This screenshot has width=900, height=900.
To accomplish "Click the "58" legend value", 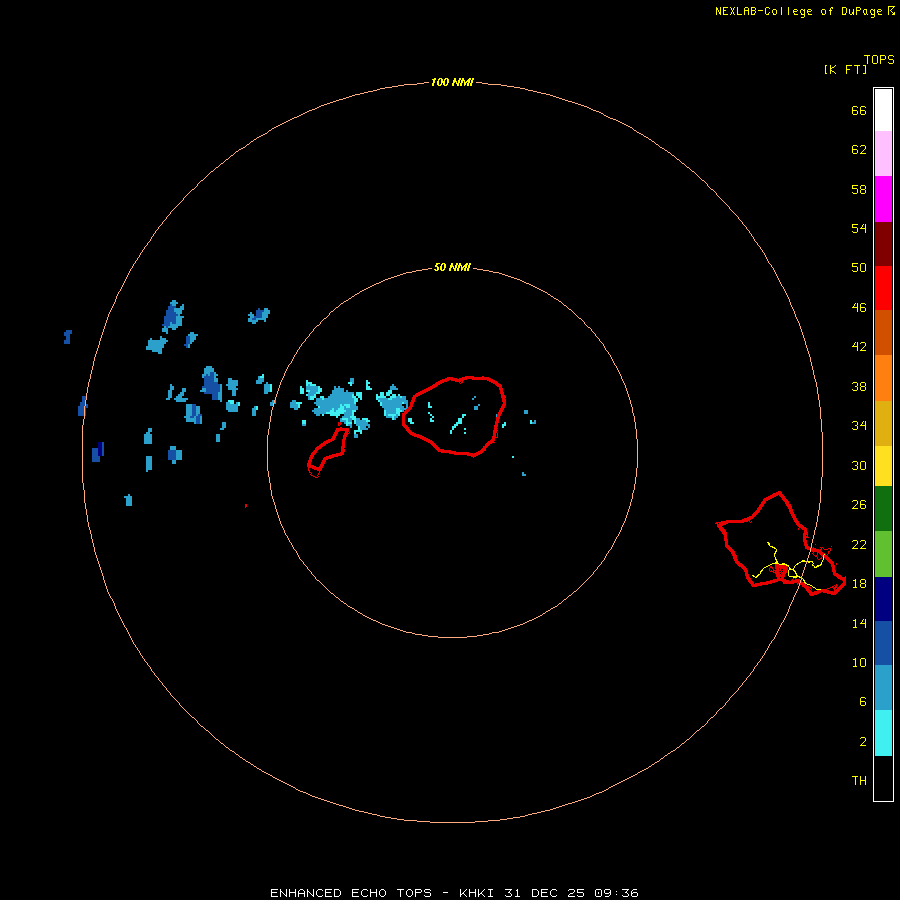I will [859, 189].
